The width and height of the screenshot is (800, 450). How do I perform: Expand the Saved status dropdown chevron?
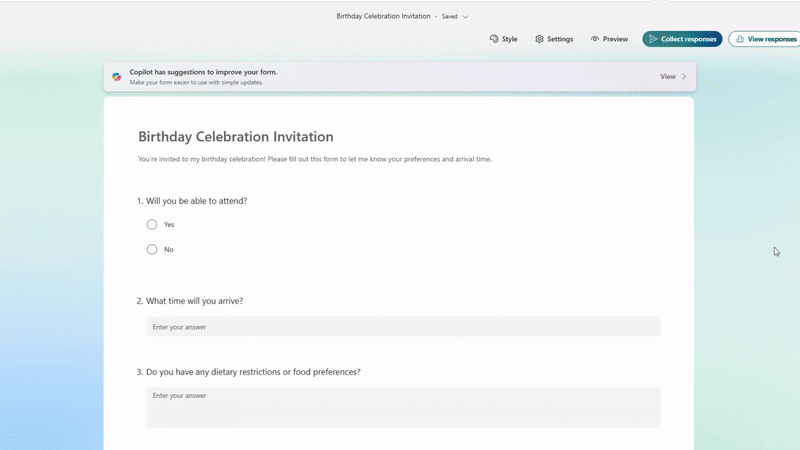(465, 17)
